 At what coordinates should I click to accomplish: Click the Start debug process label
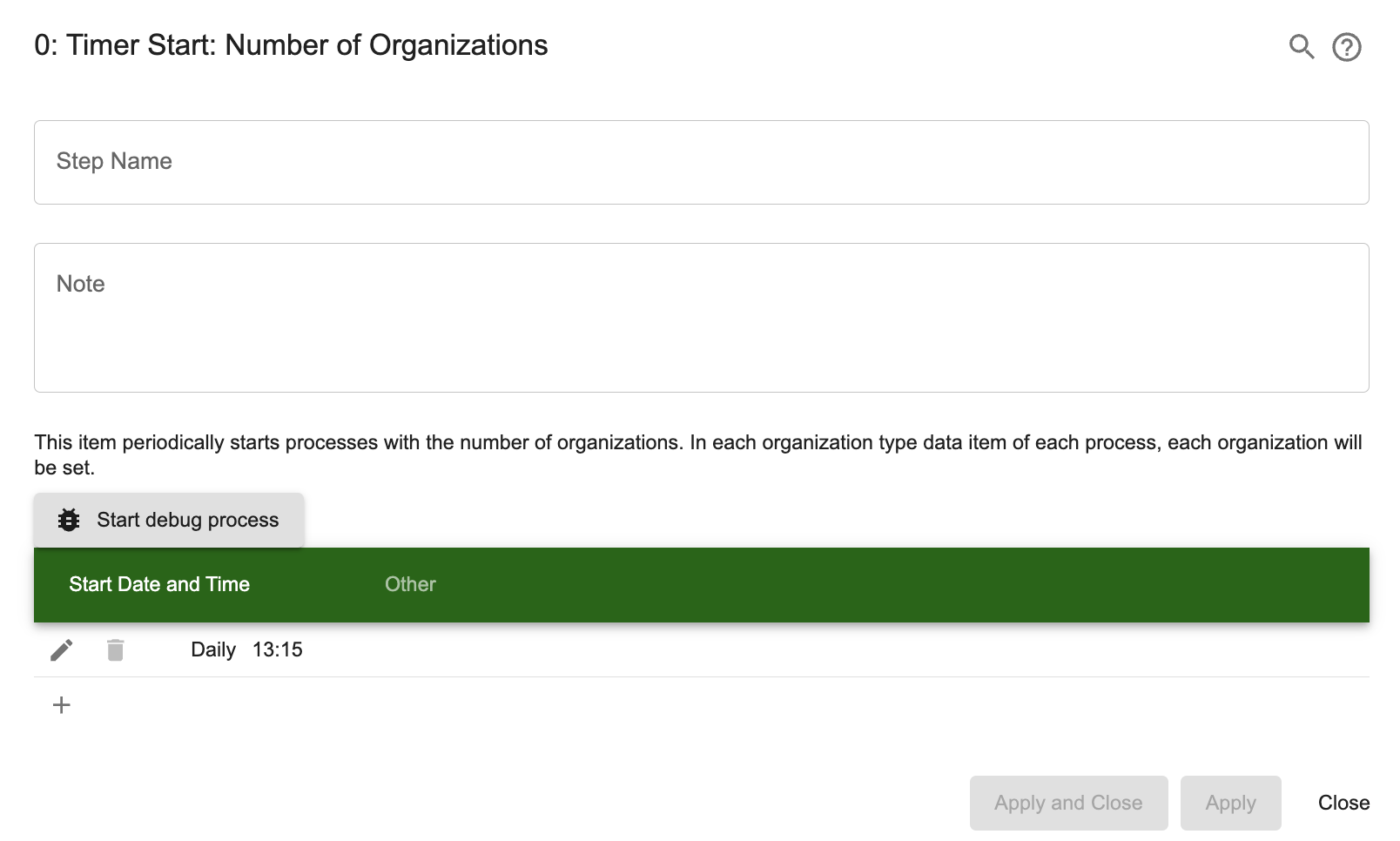point(188,520)
